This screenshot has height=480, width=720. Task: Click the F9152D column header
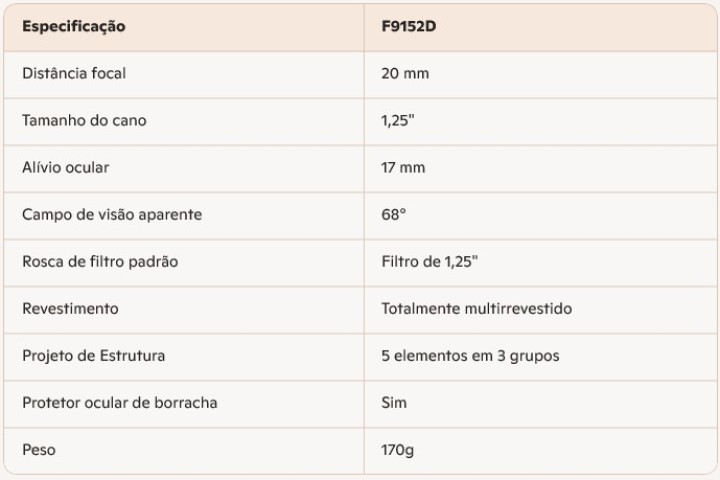408,27
